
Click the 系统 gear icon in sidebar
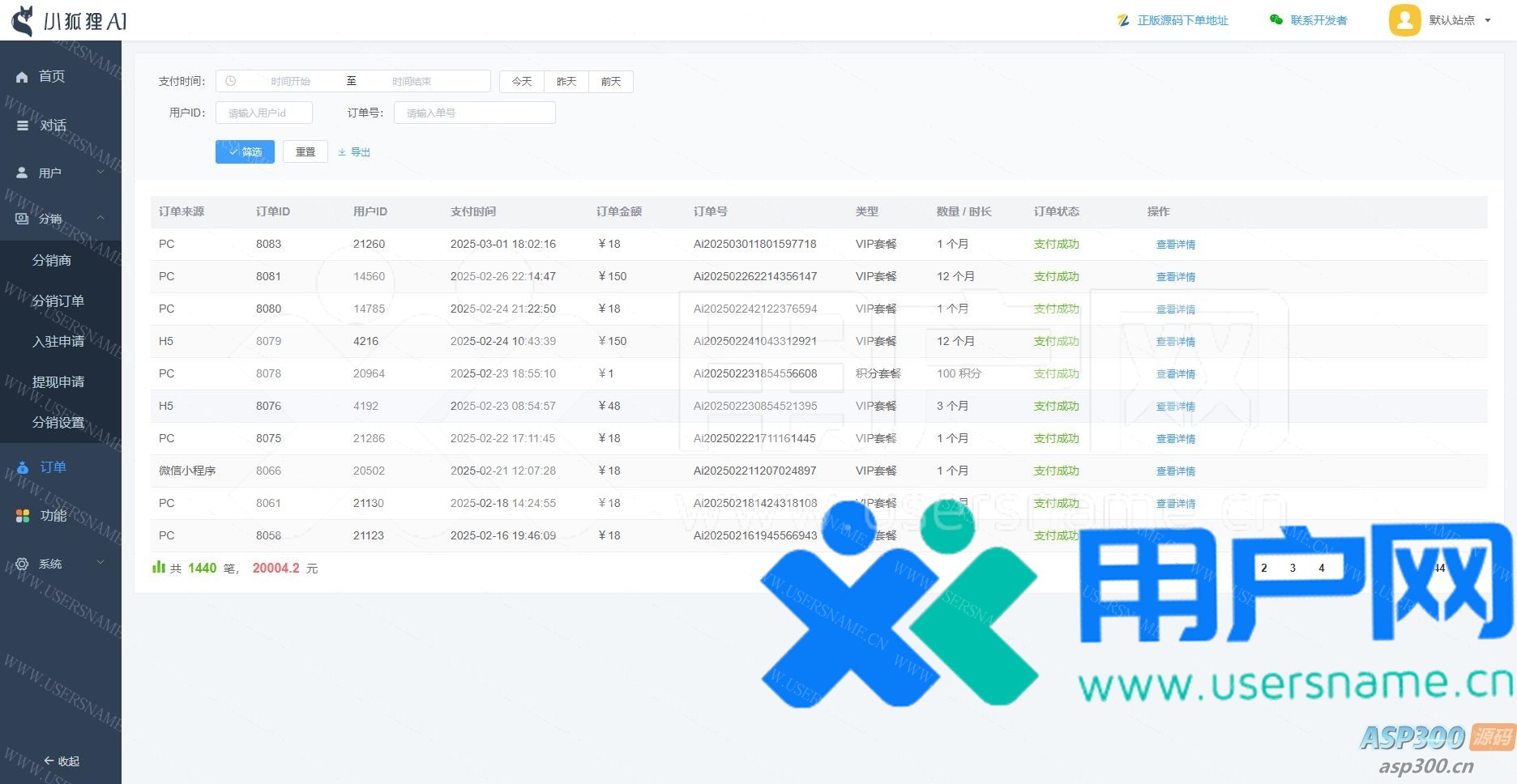[x=22, y=564]
